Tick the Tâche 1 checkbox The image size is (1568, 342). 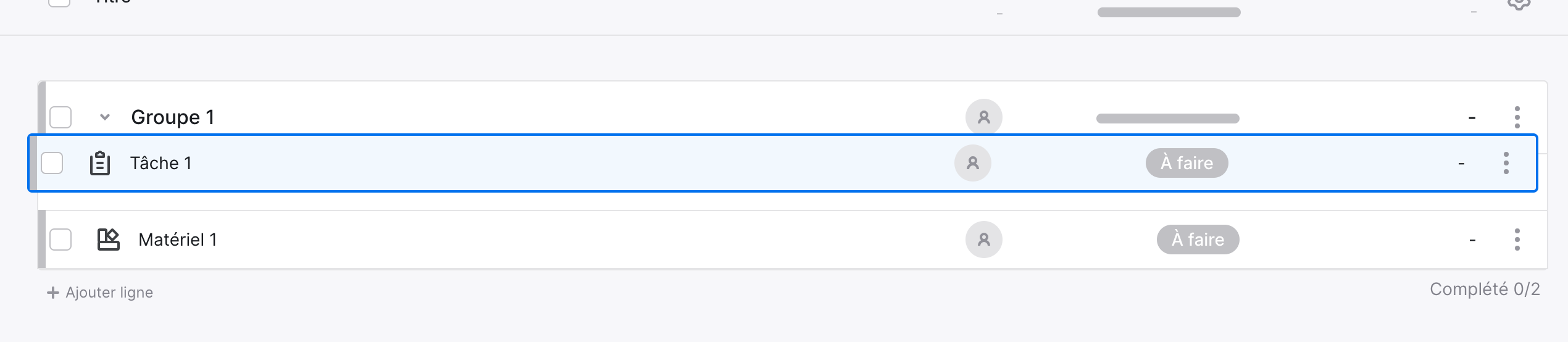coord(52,163)
